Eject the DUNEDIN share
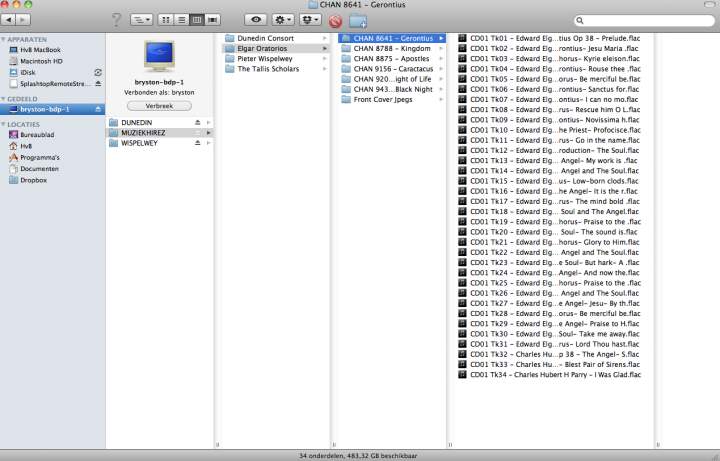Image resolution: width=720 pixels, height=461 pixels. (x=197, y=123)
